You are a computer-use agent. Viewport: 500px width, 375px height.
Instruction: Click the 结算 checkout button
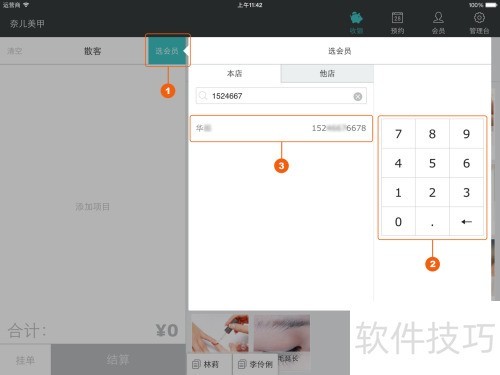118,360
